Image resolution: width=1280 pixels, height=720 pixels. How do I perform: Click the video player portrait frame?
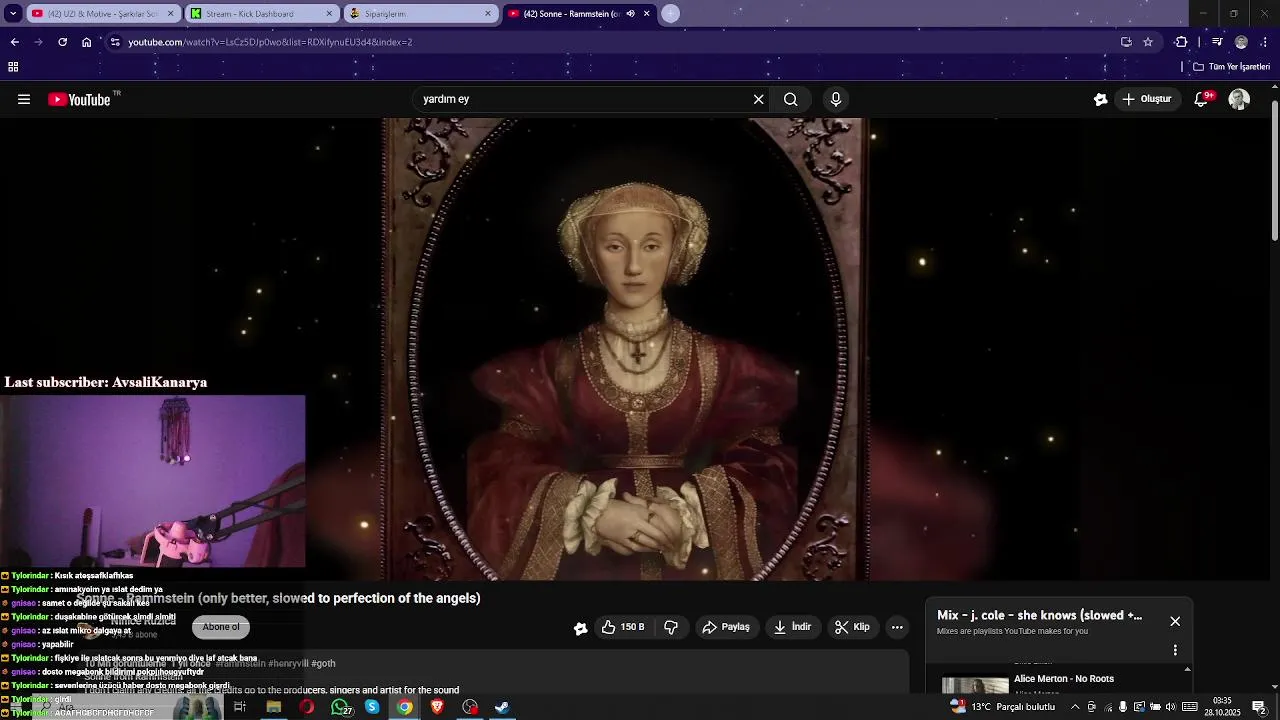coord(625,349)
